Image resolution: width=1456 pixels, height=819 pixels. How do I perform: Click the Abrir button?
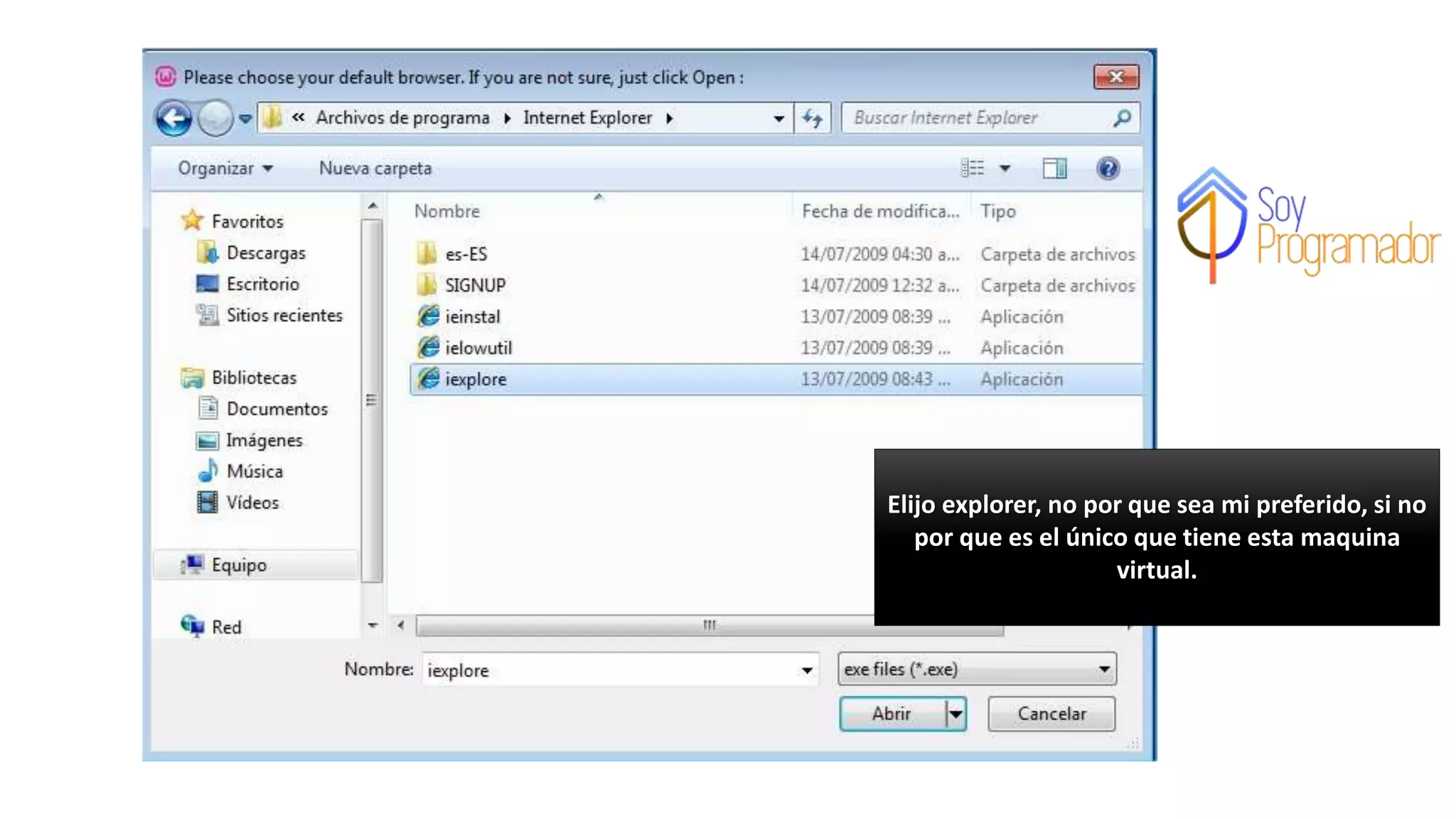coord(892,714)
